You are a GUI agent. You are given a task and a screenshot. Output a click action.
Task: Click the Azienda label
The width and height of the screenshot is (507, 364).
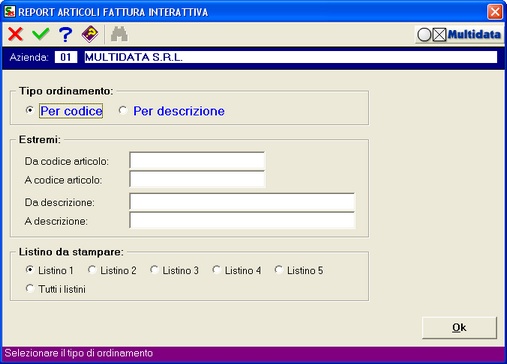[x=29, y=57]
